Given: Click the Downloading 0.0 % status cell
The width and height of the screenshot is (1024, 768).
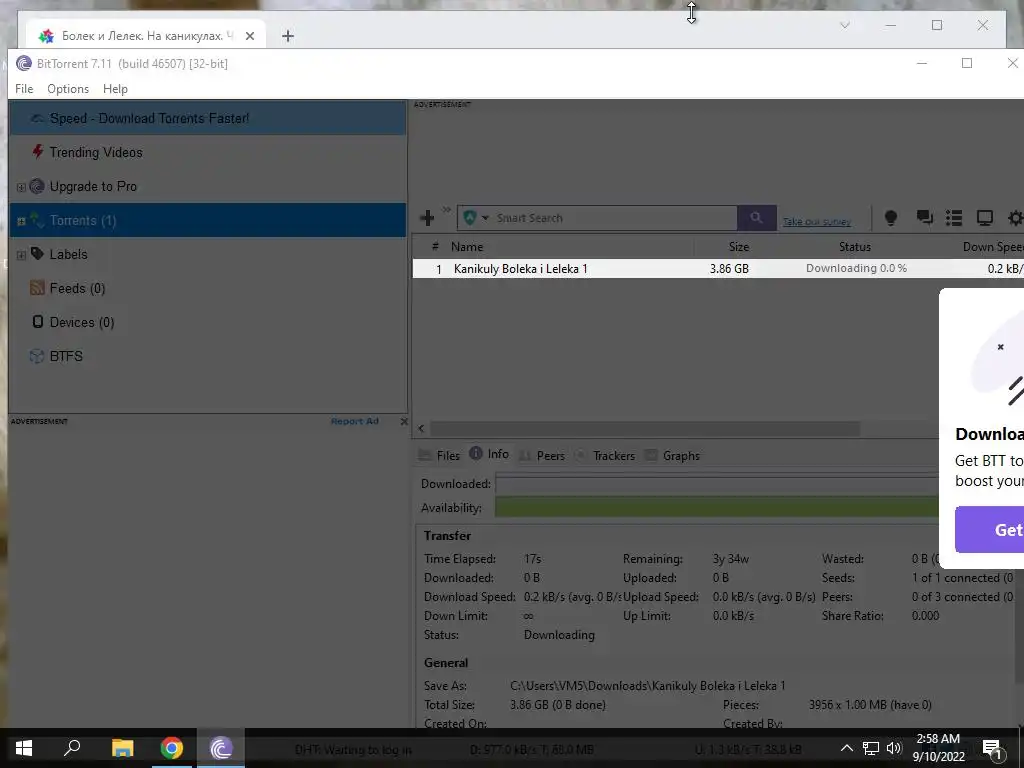Looking at the screenshot, I should point(856,268).
